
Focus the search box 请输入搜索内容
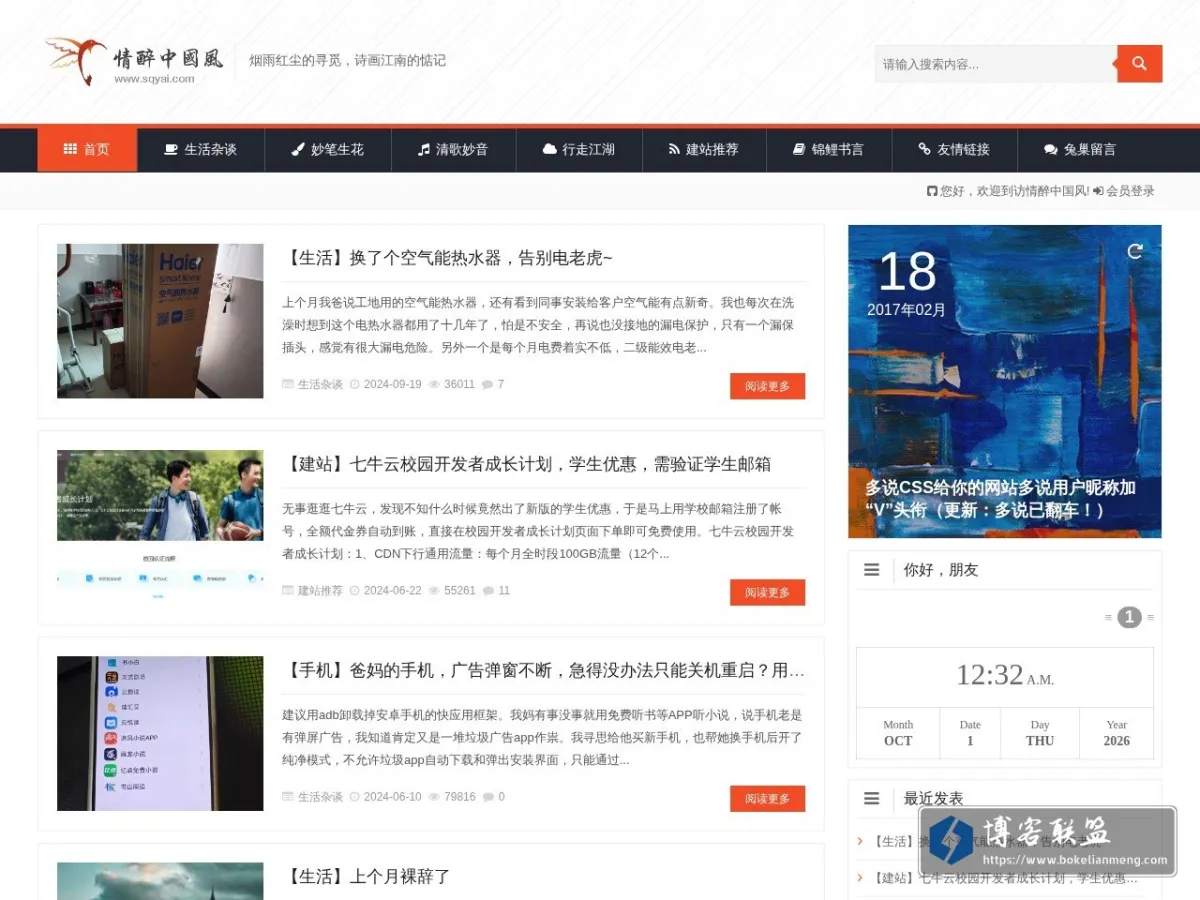[x=996, y=64]
